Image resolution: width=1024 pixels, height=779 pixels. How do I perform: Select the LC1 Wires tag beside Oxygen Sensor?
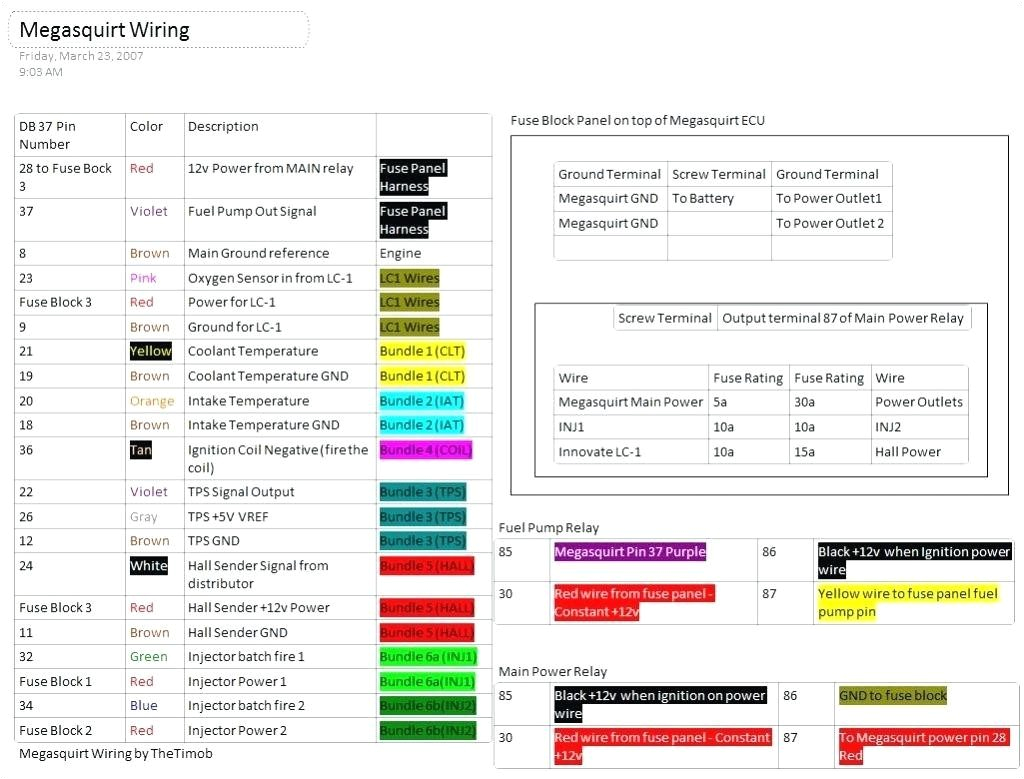409,278
